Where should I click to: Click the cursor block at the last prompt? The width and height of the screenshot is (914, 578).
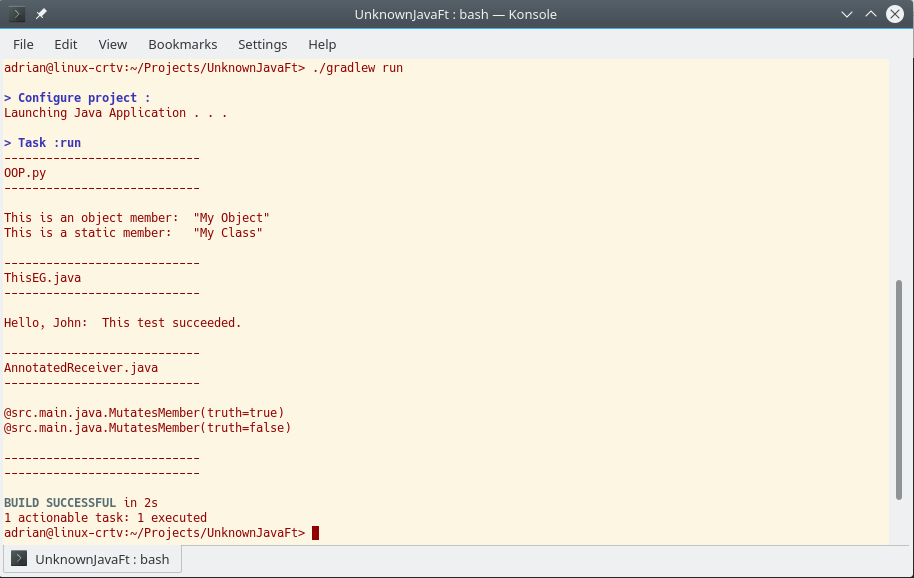(315, 533)
